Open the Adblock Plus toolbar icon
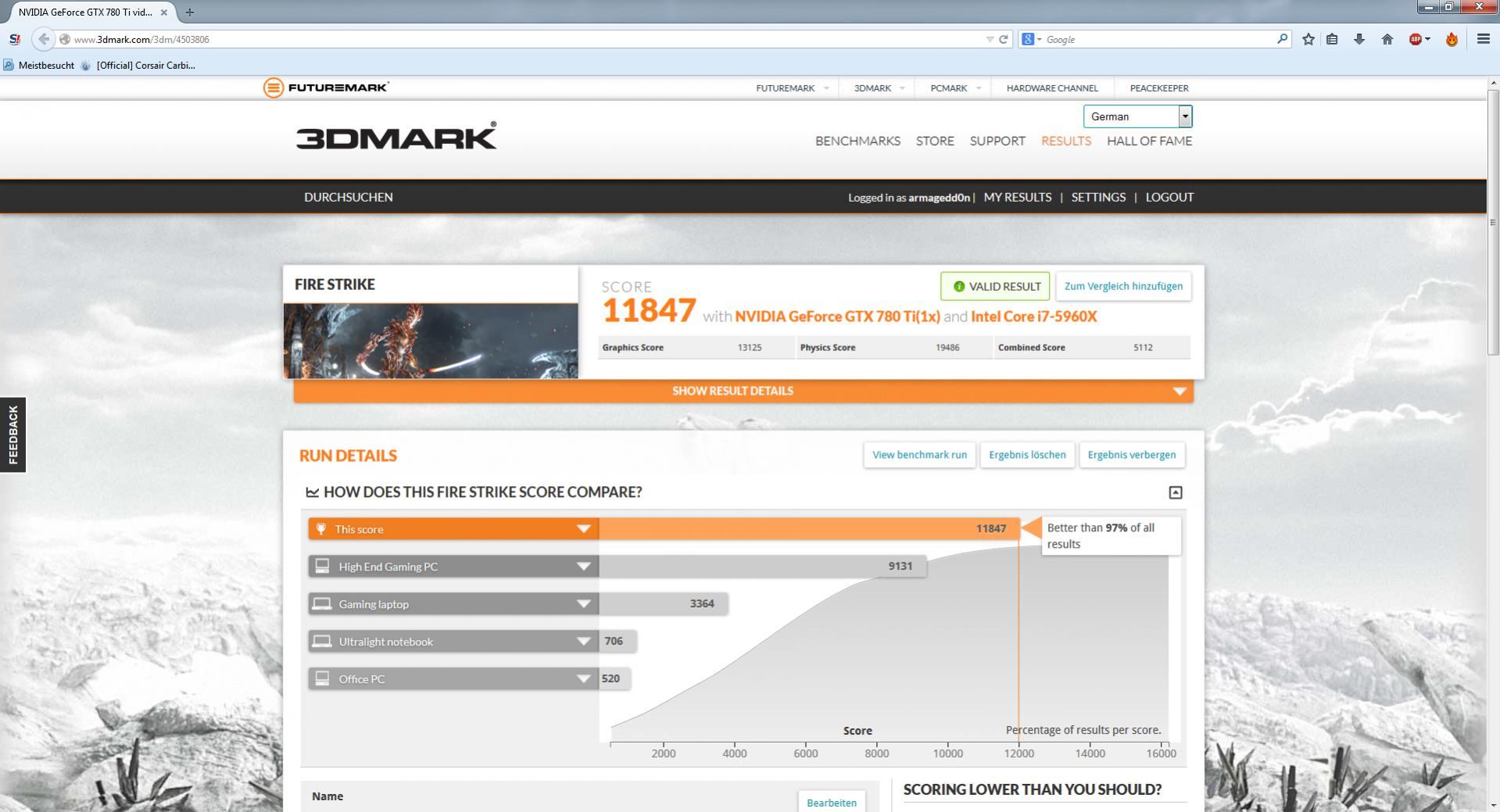The width and height of the screenshot is (1500, 812). pos(1416,39)
